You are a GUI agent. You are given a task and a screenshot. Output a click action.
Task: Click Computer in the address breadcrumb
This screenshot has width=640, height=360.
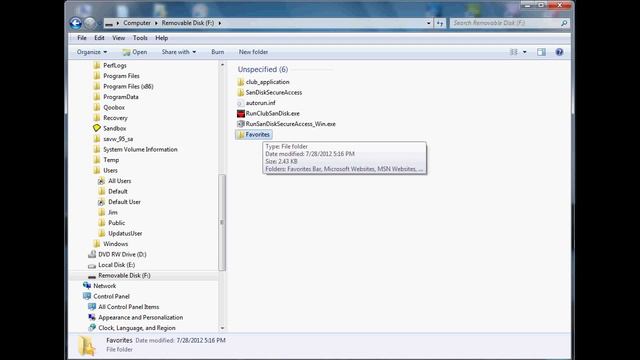[x=137, y=23]
